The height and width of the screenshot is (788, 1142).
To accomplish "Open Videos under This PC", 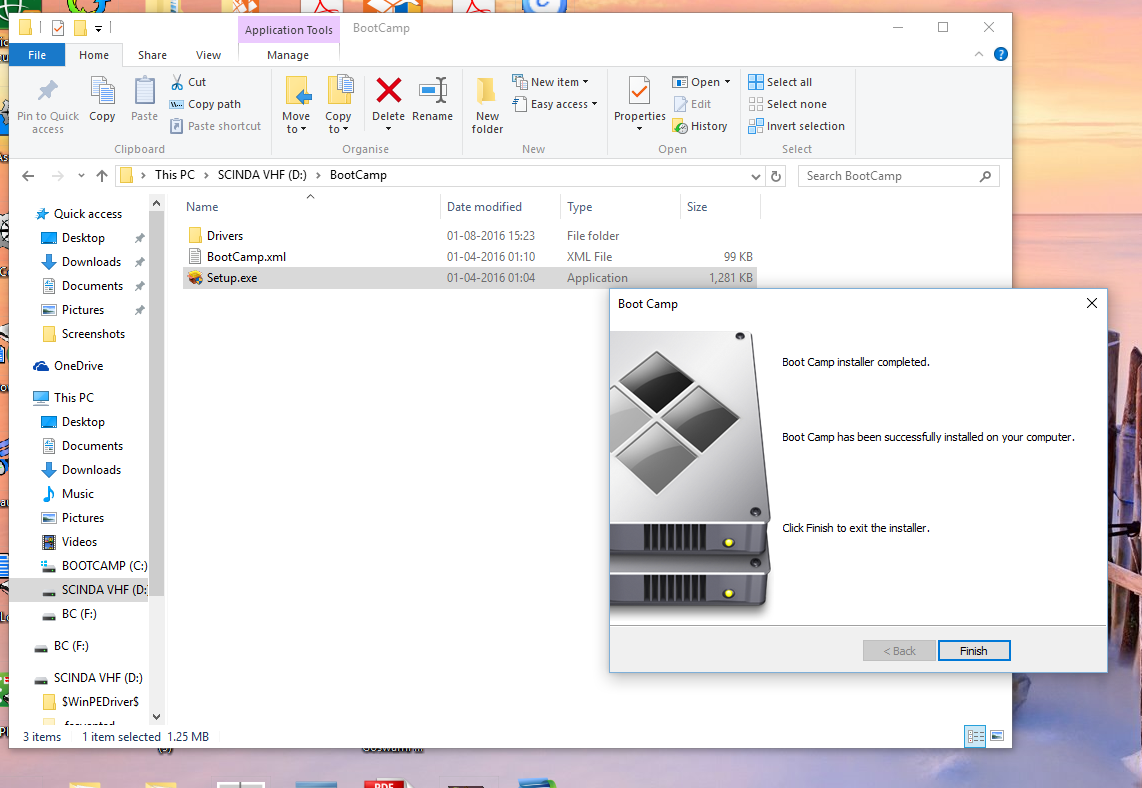I will coord(79,542).
